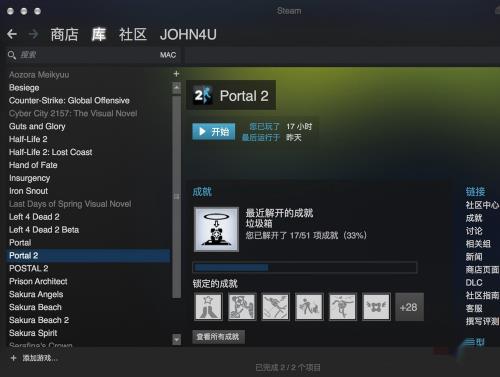Select Hand of Fate in the list
Viewport: 500px width, 377px height.
[x=33, y=165]
